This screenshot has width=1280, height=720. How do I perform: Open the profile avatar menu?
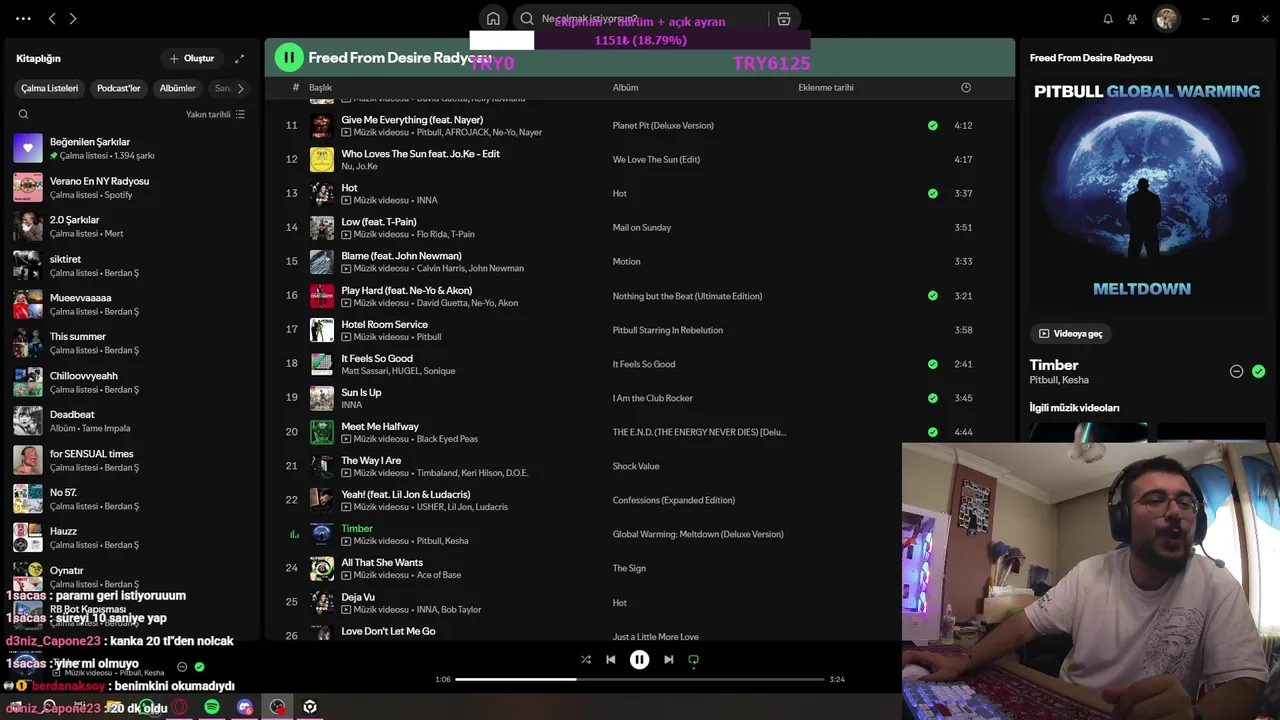click(x=1166, y=18)
